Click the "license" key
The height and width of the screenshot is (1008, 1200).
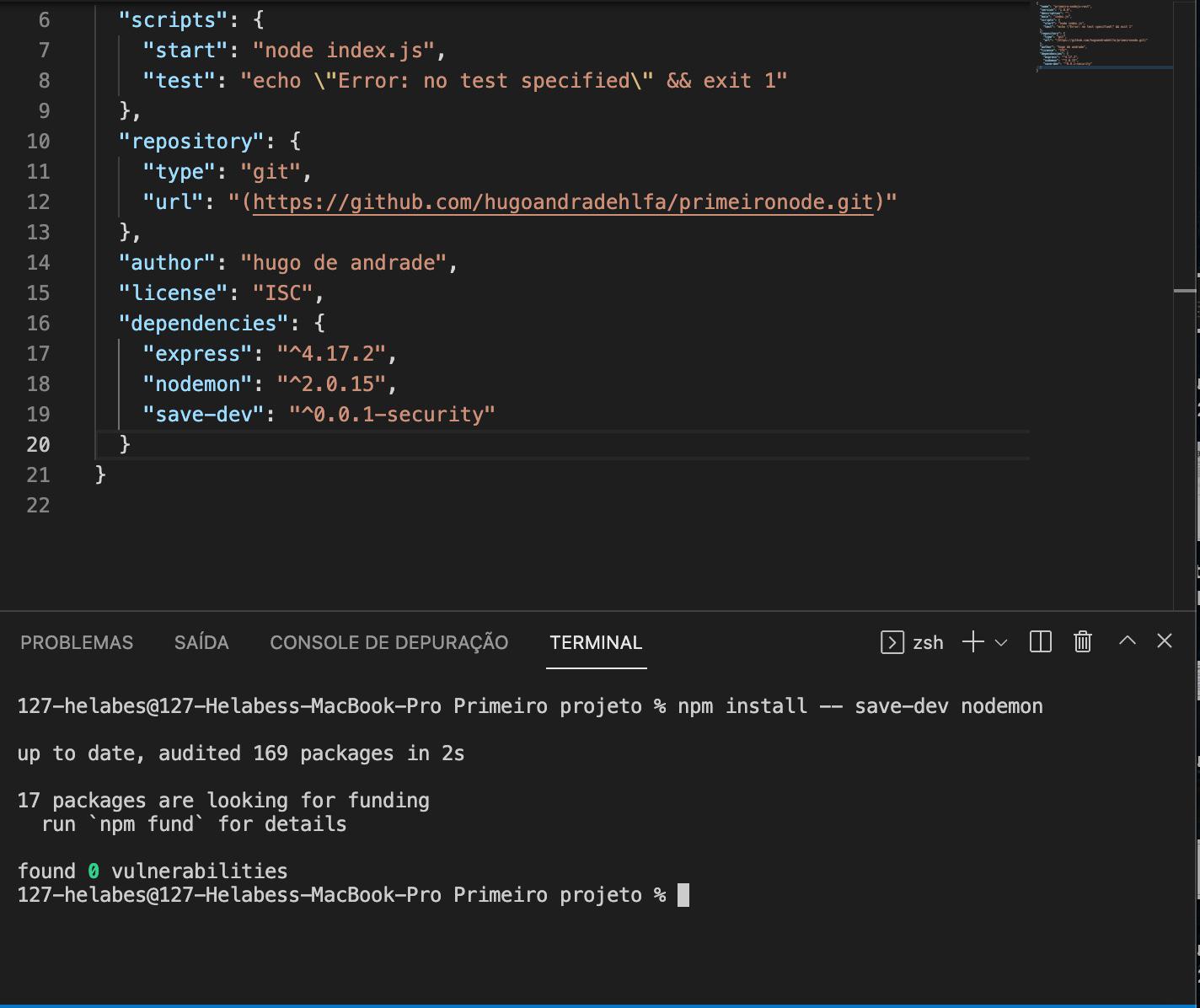pyautogui.click(x=174, y=293)
